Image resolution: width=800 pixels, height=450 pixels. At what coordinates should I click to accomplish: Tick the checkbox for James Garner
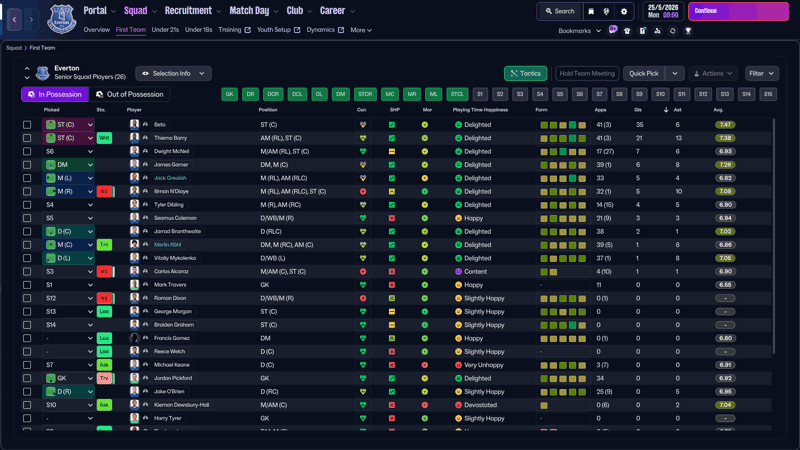click(x=27, y=165)
